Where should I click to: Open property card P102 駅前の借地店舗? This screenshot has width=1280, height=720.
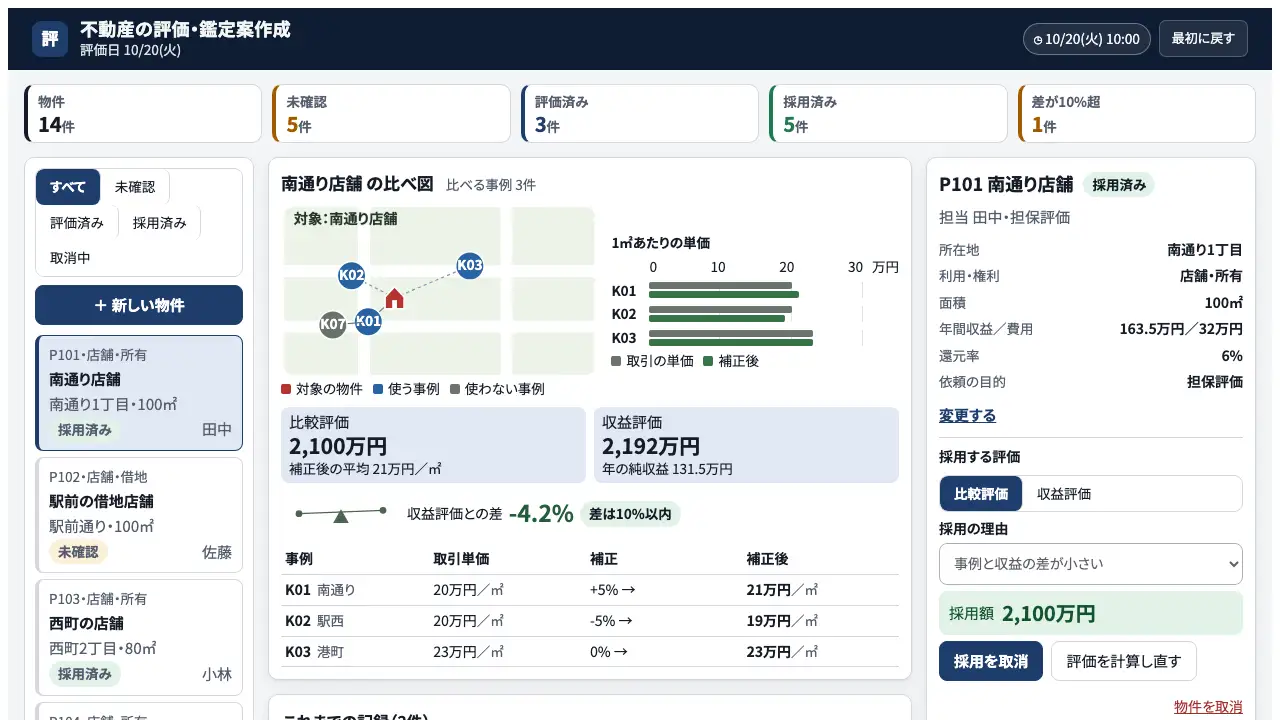point(139,515)
